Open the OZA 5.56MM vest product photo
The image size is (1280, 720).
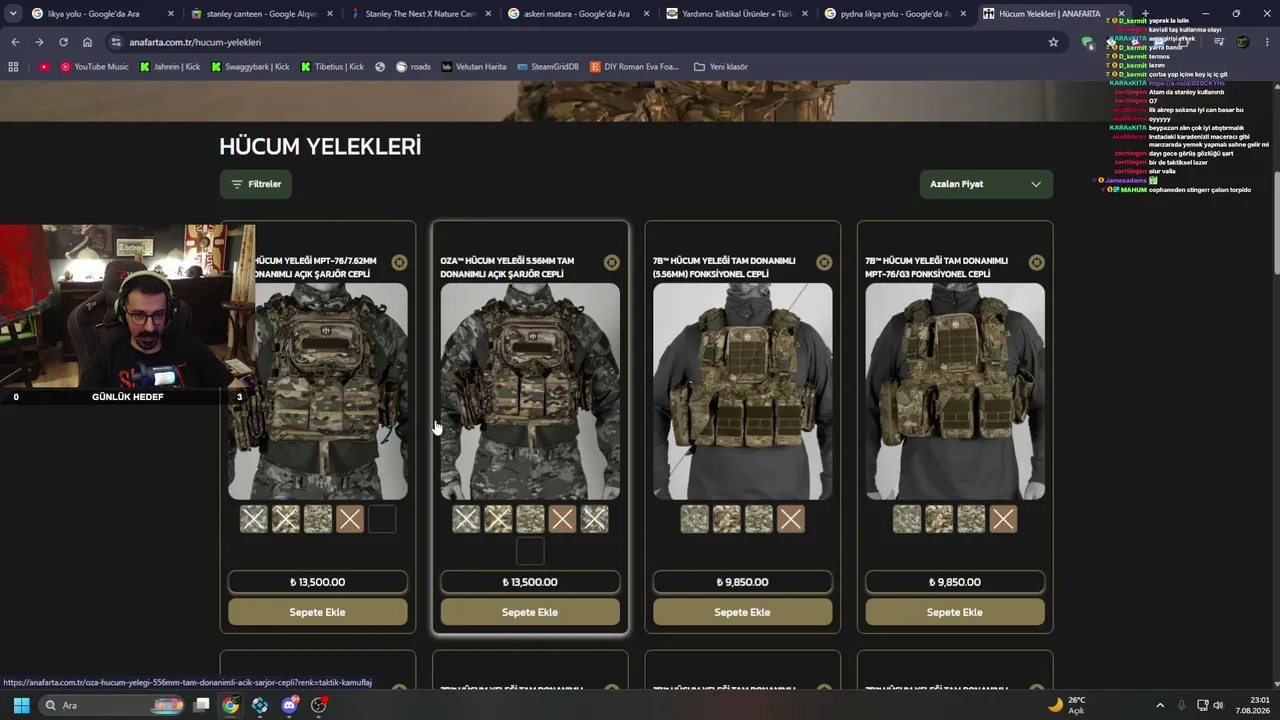tap(530, 391)
